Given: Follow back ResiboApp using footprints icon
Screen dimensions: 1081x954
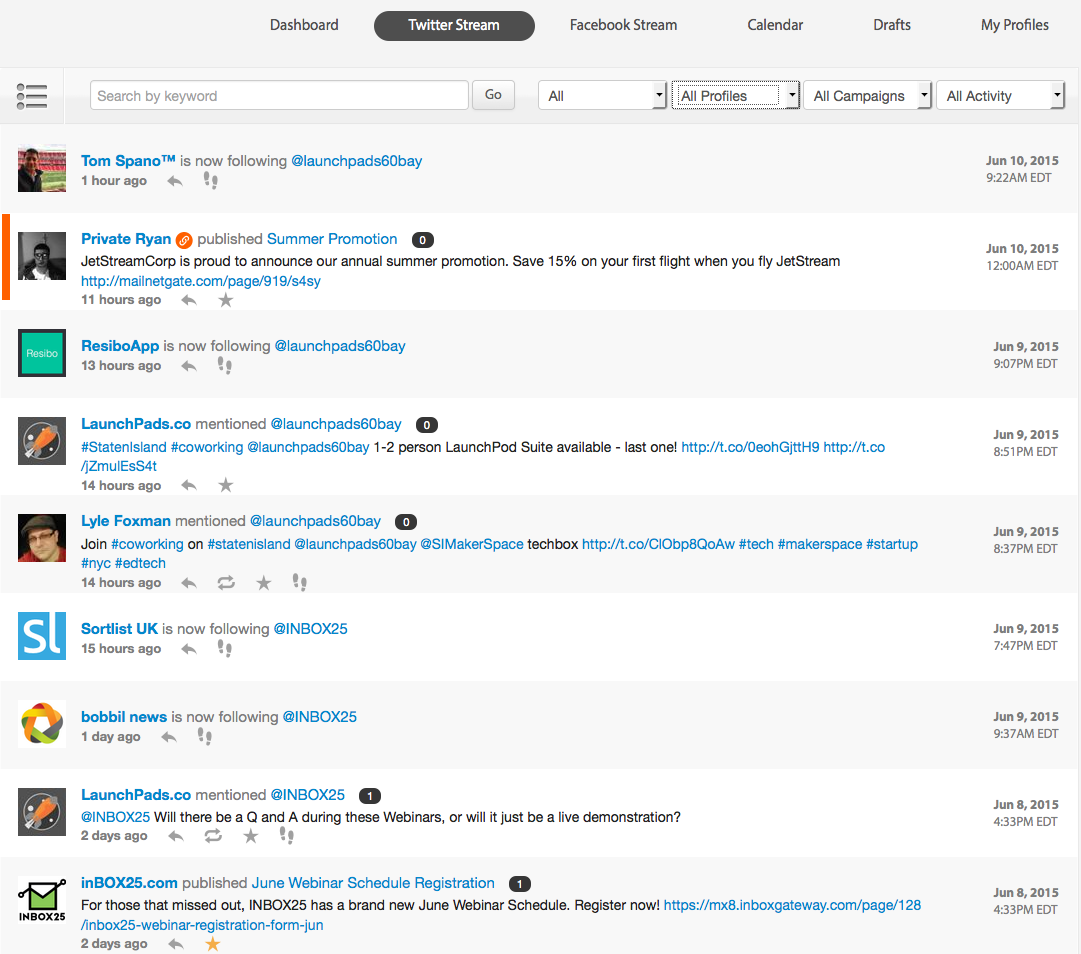Looking at the screenshot, I should coord(225,365).
